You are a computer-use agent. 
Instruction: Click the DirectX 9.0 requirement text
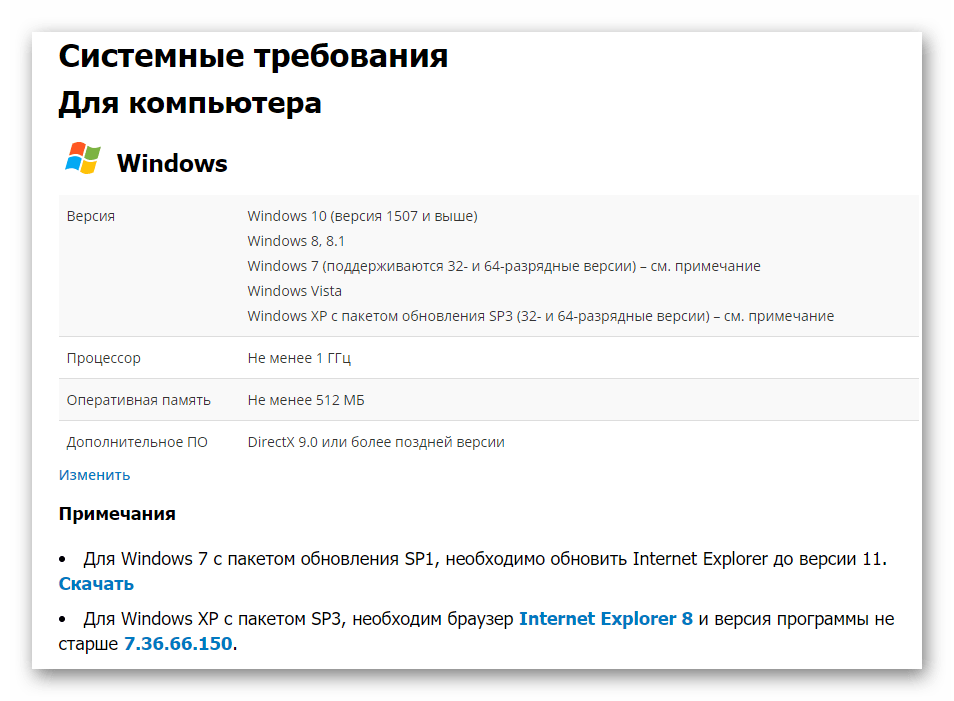pyautogui.click(x=376, y=442)
